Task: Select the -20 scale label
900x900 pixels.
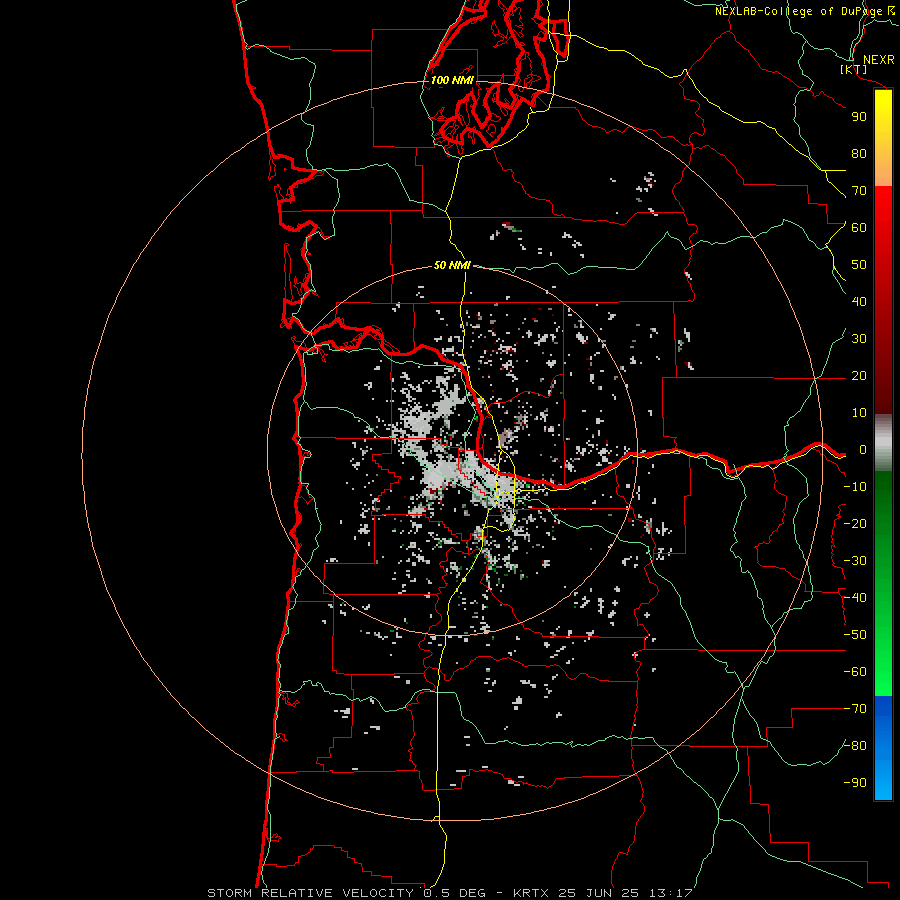Action: [855, 524]
